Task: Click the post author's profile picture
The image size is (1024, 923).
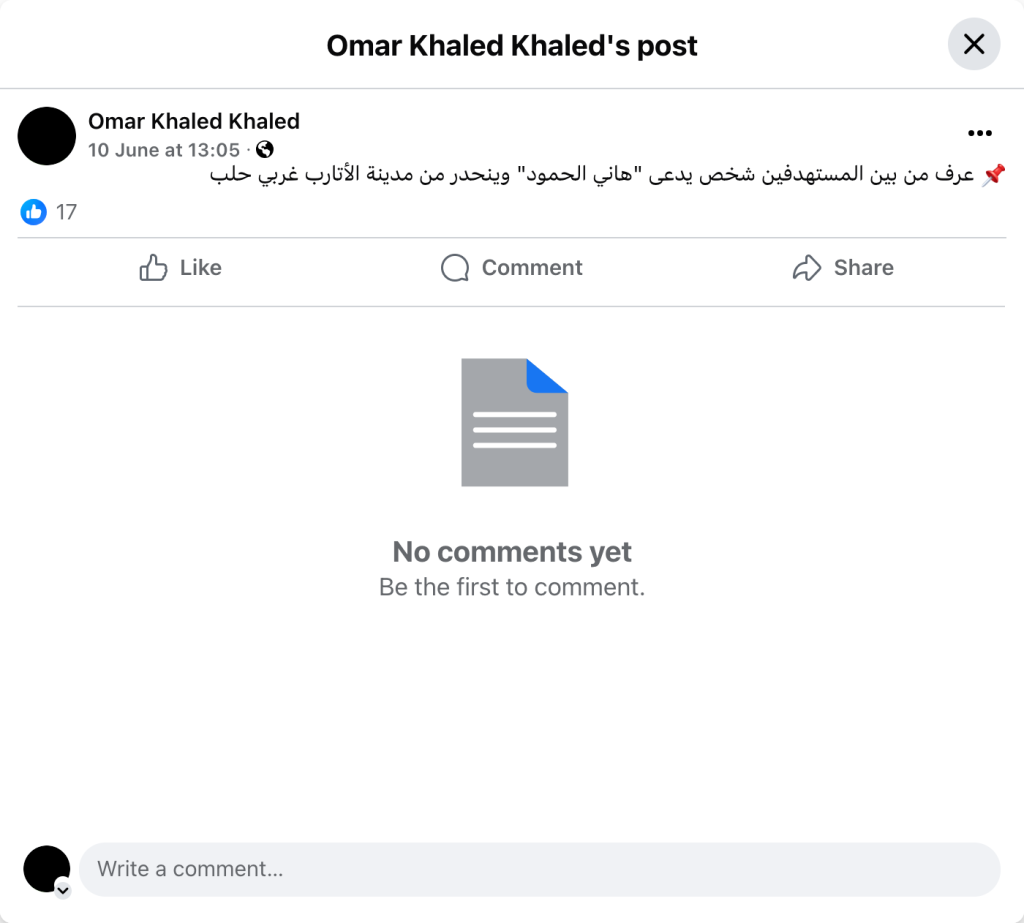Action: [x=47, y=136]
